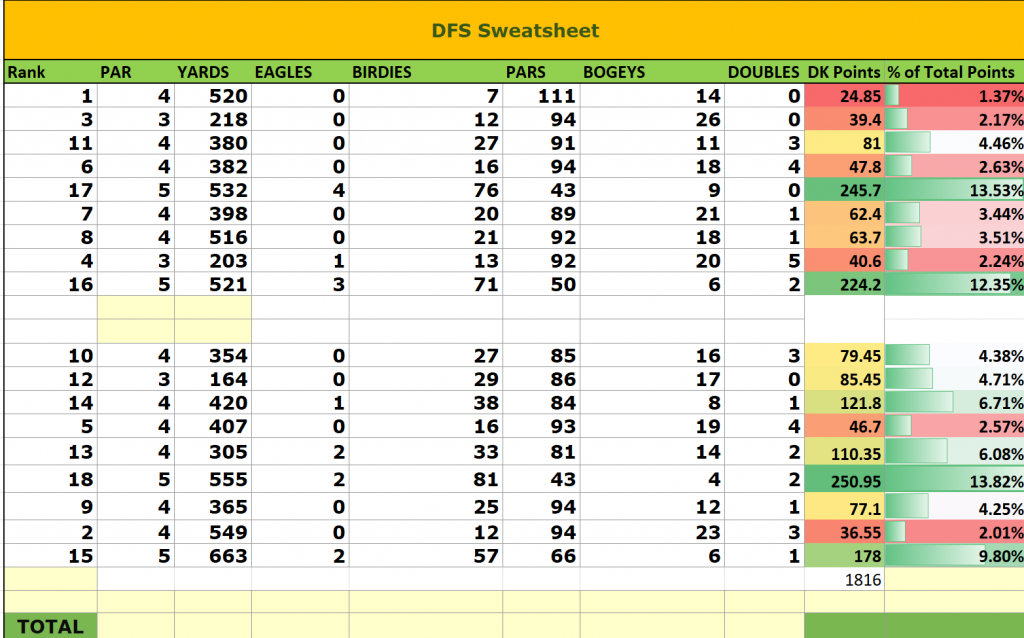Click DK Points value 46.7
This screenshot has width=1024, height=638.
tap(844, 426)
